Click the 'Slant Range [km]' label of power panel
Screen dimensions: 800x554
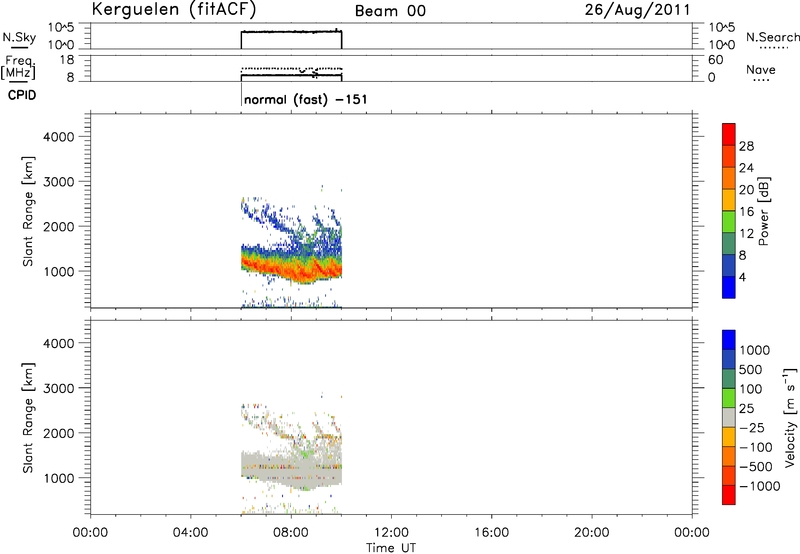[28, 211]
